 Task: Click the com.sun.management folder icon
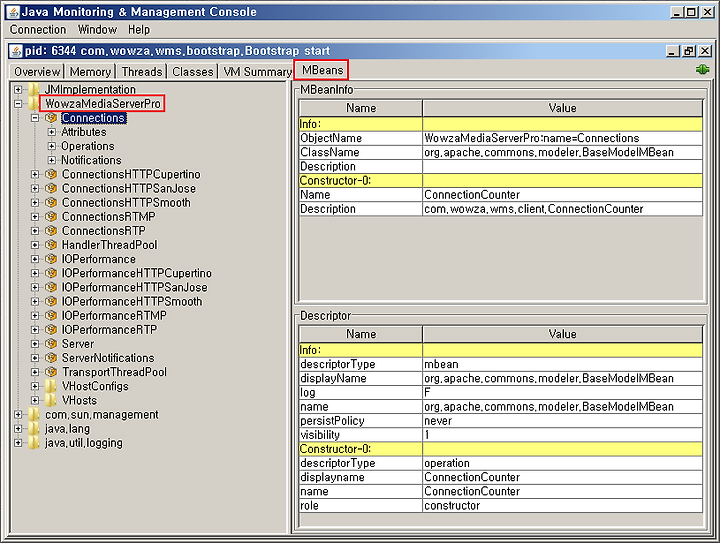coord(34,414)
